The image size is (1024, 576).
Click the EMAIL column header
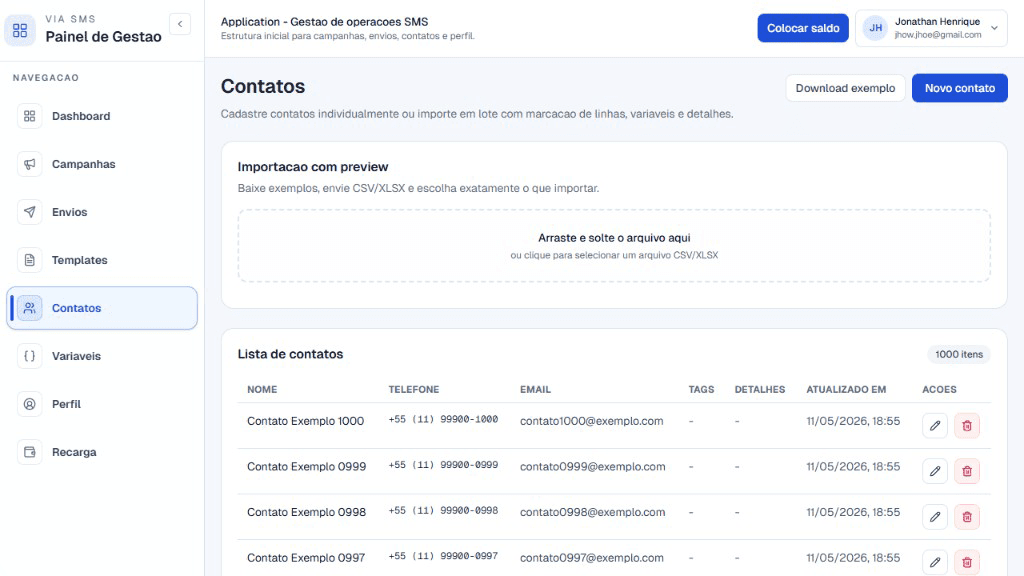tap(535, 389)
